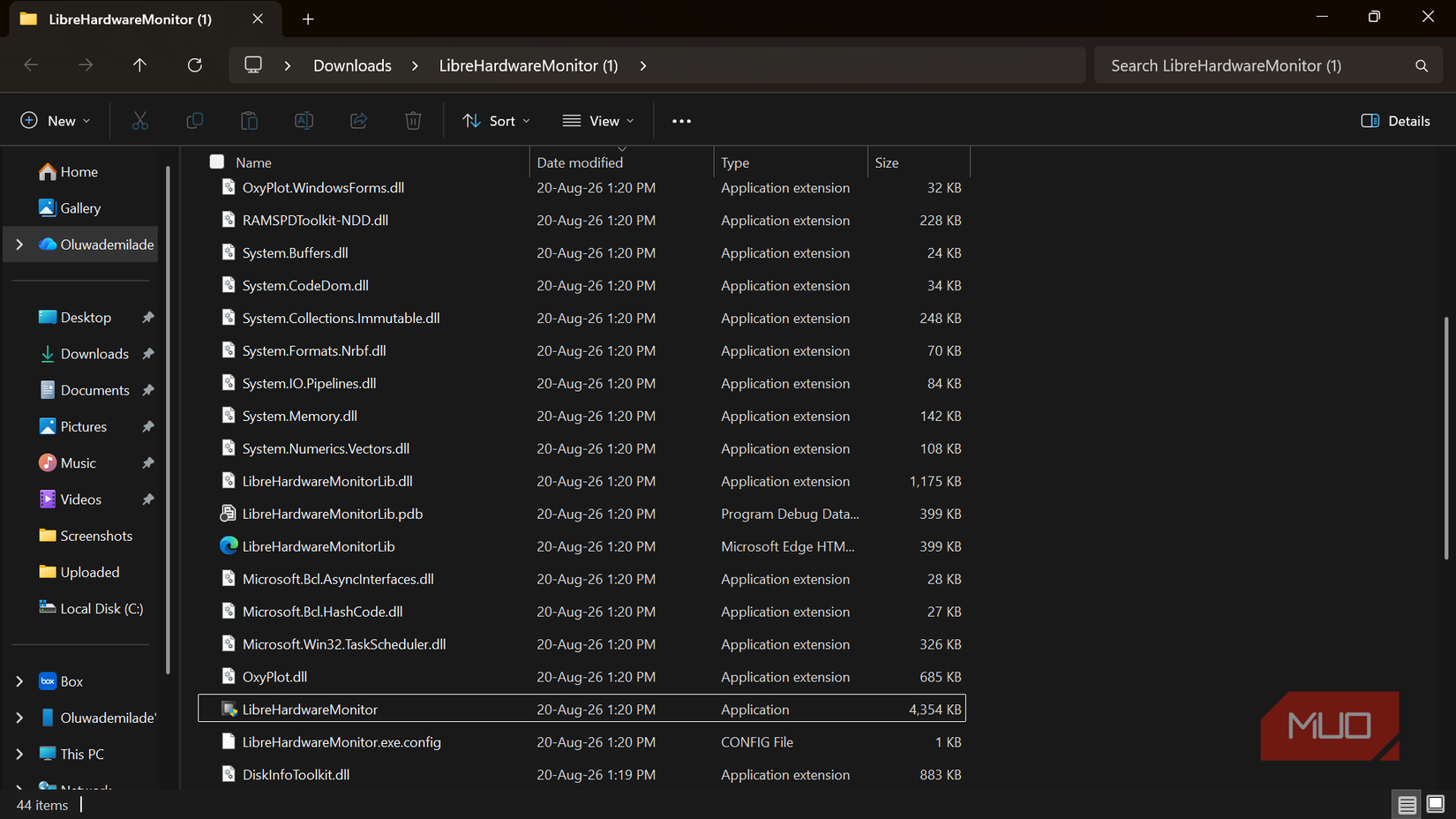Expand the Box tree node
This screenshot has width=1456, height=819.
point(19,681)
